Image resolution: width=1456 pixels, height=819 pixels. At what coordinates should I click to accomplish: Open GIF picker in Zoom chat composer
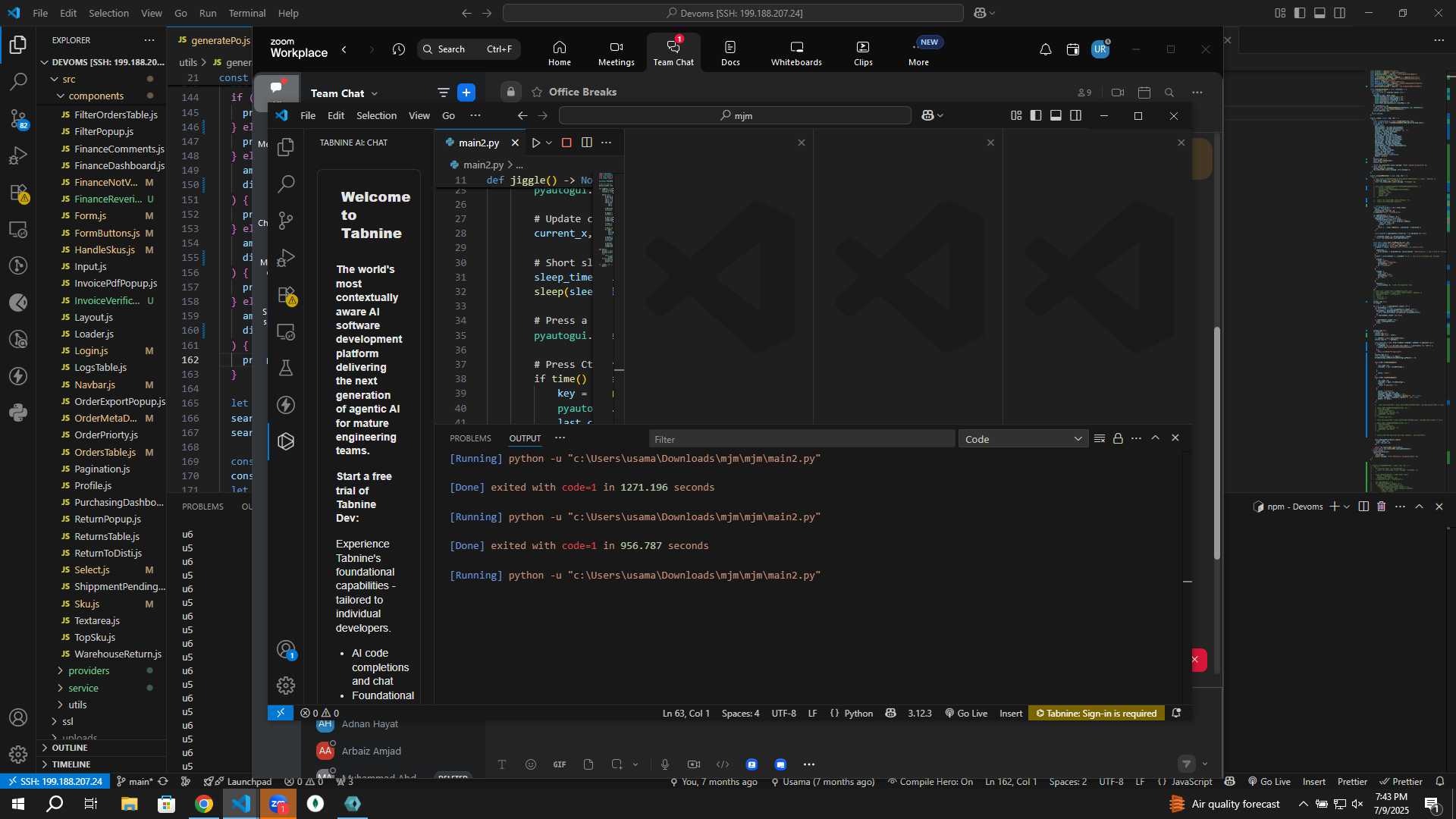pyautogui.click(x=560, y=764)
